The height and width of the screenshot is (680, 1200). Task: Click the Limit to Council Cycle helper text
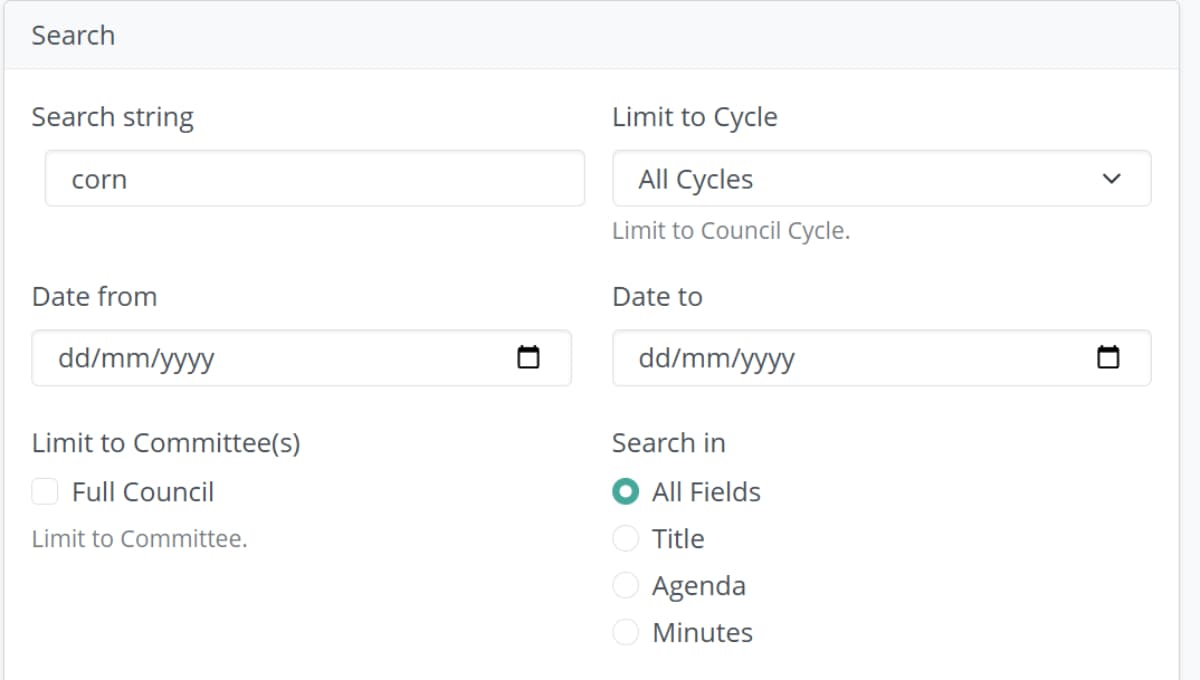tap(730, 230)
